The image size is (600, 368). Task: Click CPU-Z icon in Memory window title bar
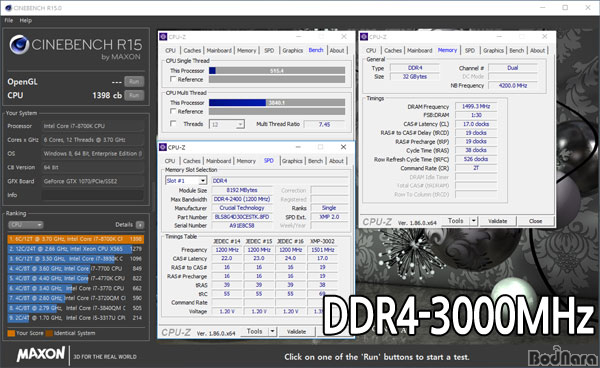click(x=364, y=37)
